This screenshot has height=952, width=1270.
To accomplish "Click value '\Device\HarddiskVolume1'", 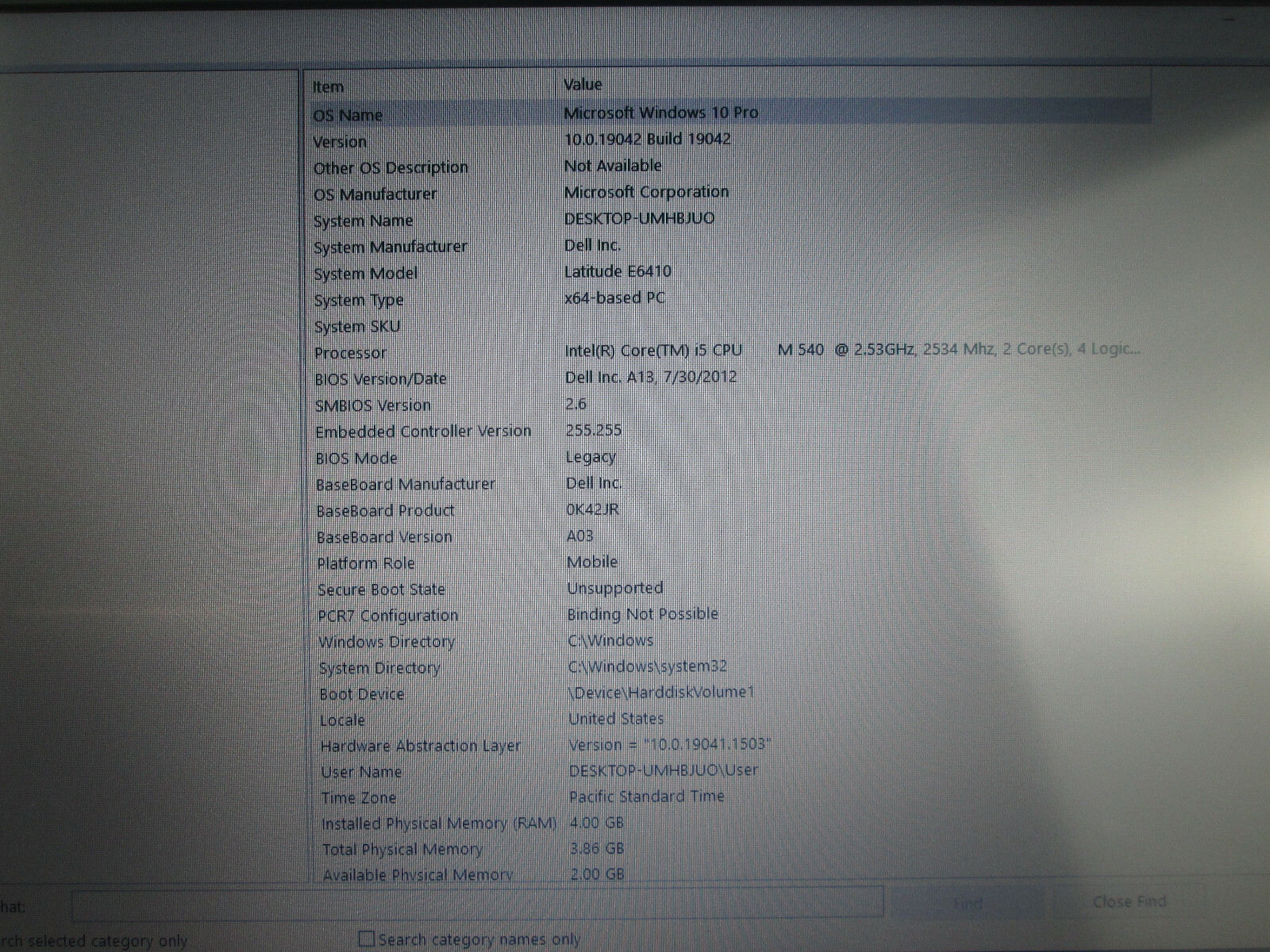I will 661,693.
